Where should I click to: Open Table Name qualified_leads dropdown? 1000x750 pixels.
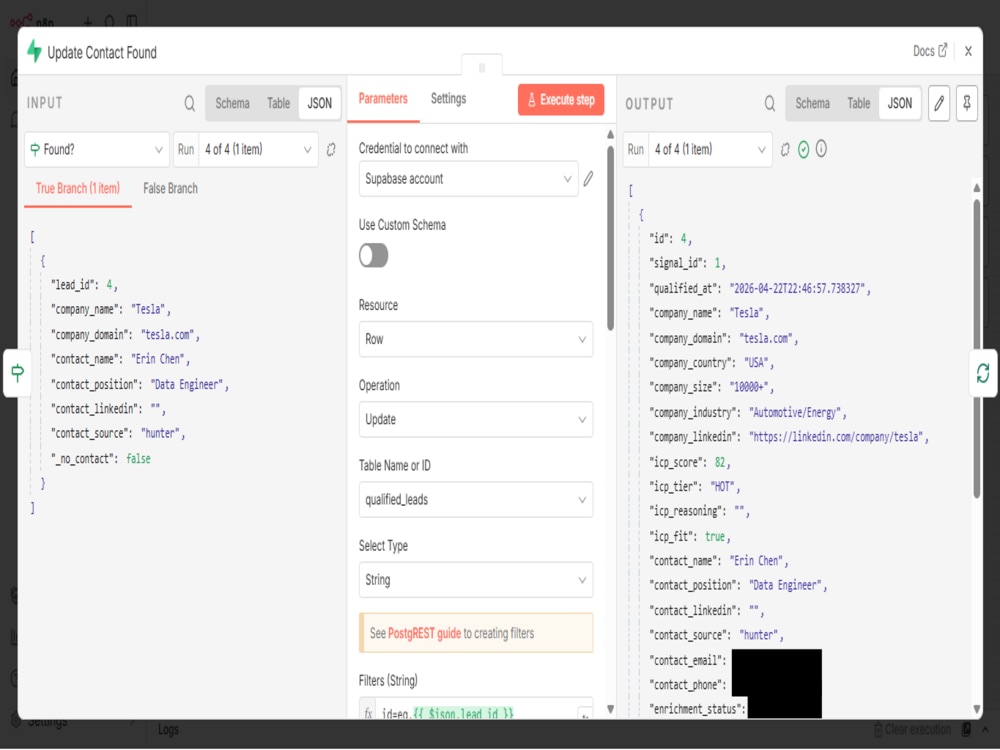coord(476,500)
